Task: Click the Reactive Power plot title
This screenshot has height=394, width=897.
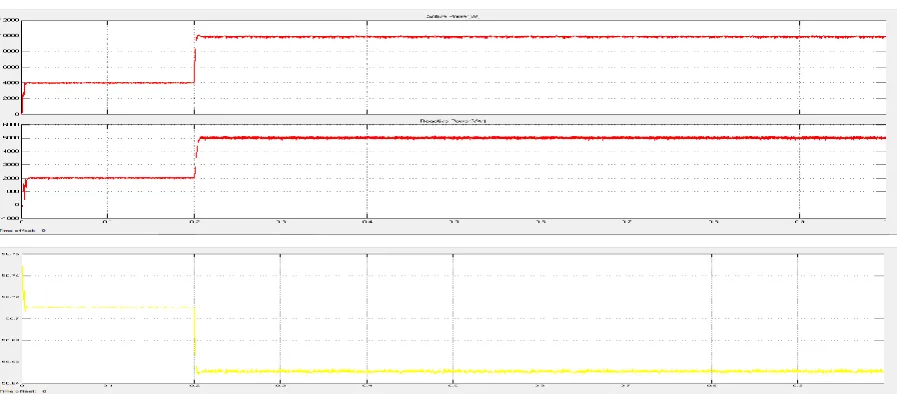Action: click(453, 121)
